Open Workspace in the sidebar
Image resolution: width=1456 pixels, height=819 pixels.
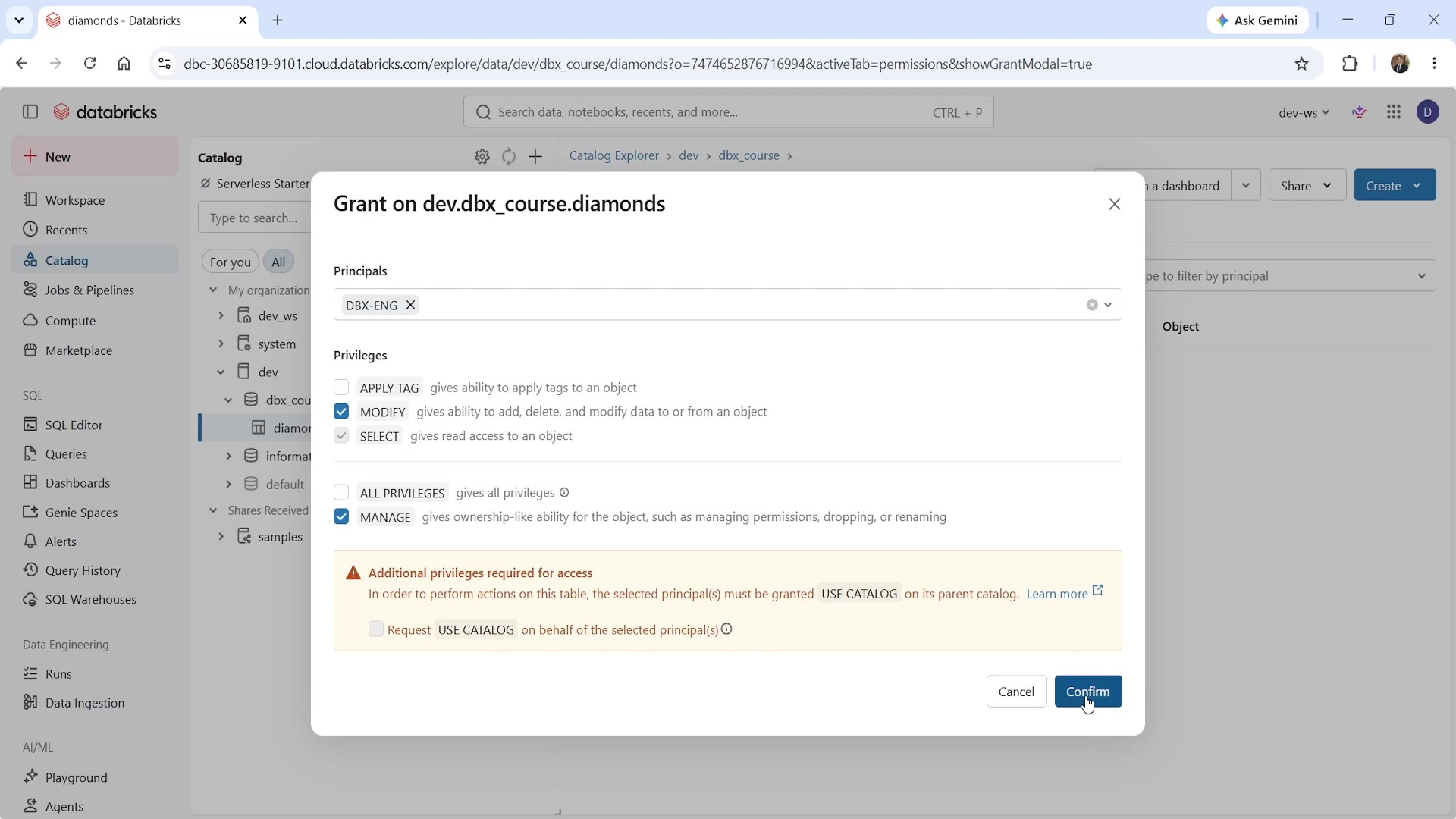[95, 200]
